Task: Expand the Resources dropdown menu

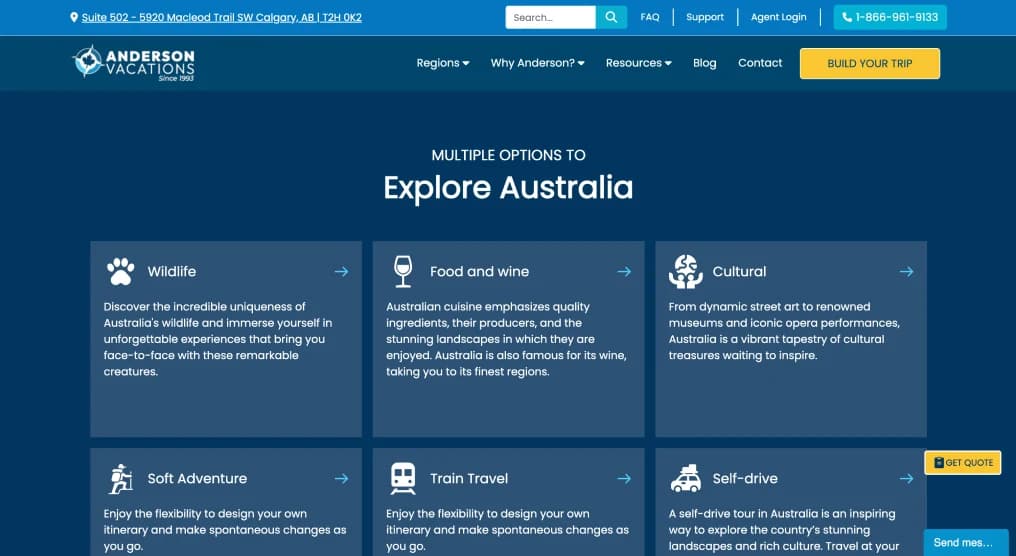Action: pos(638,63)
